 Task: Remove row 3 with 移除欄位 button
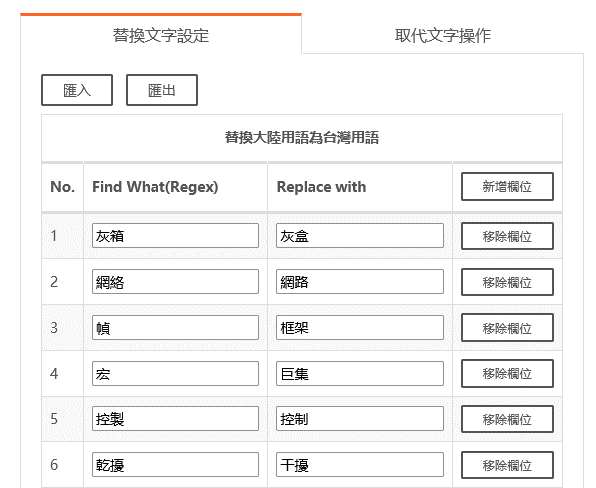[507, 328]
